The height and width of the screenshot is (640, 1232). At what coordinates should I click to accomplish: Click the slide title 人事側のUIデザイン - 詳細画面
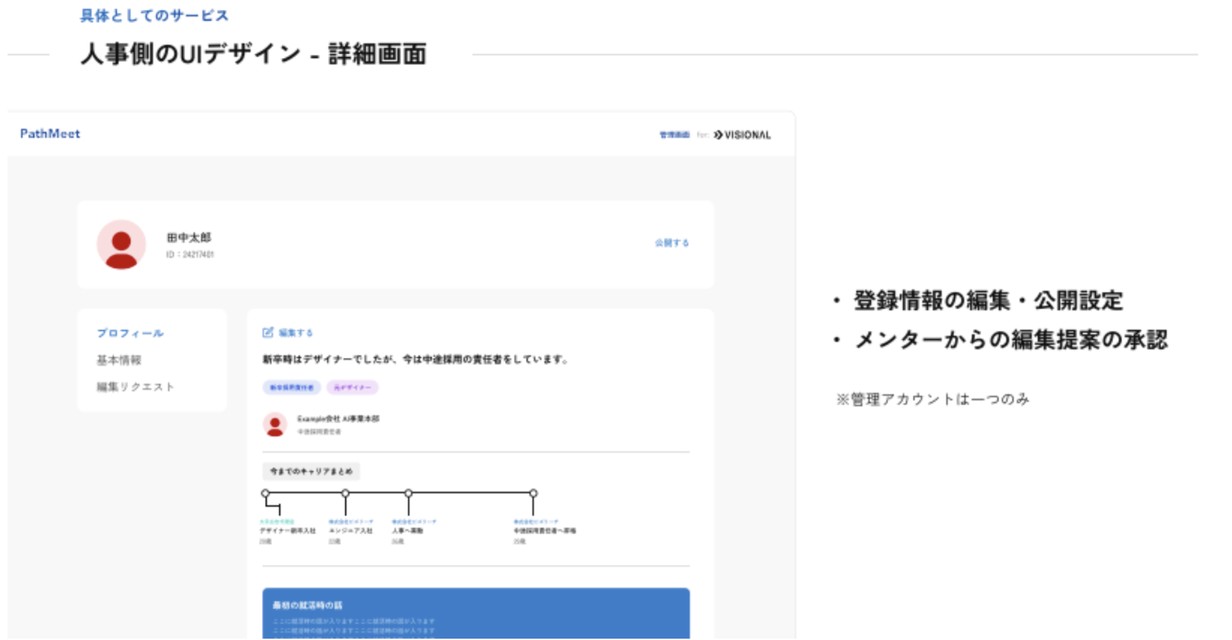254,54
